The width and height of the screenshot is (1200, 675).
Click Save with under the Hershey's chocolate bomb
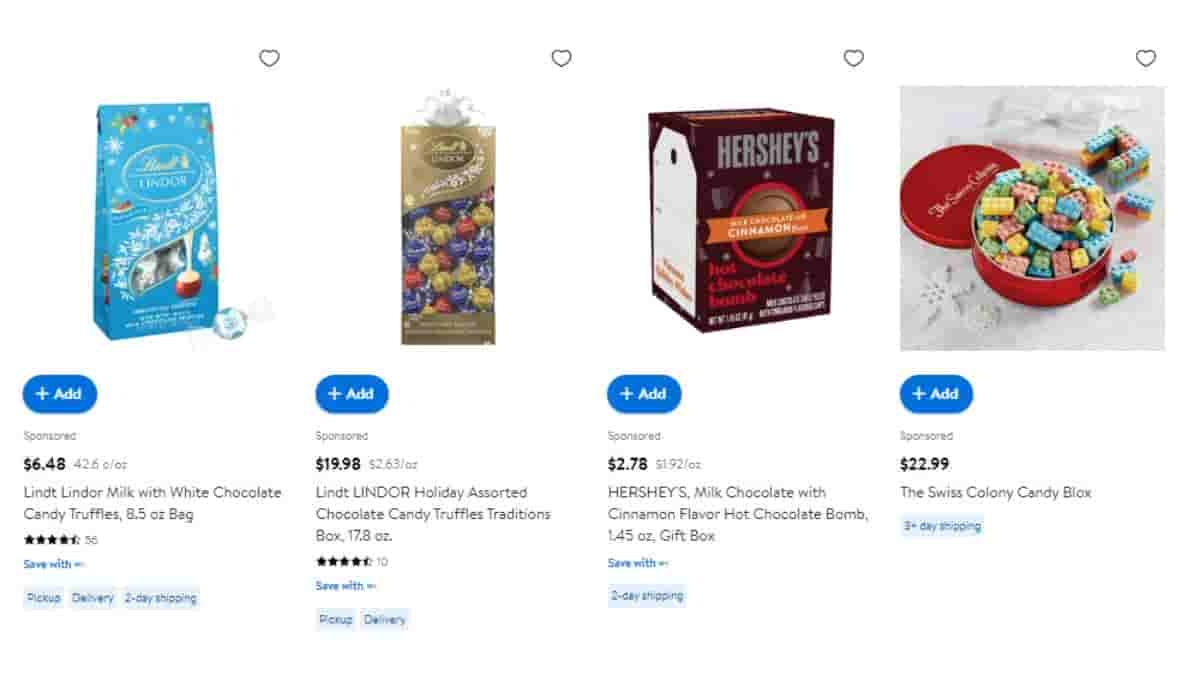[x=630, y=563]
